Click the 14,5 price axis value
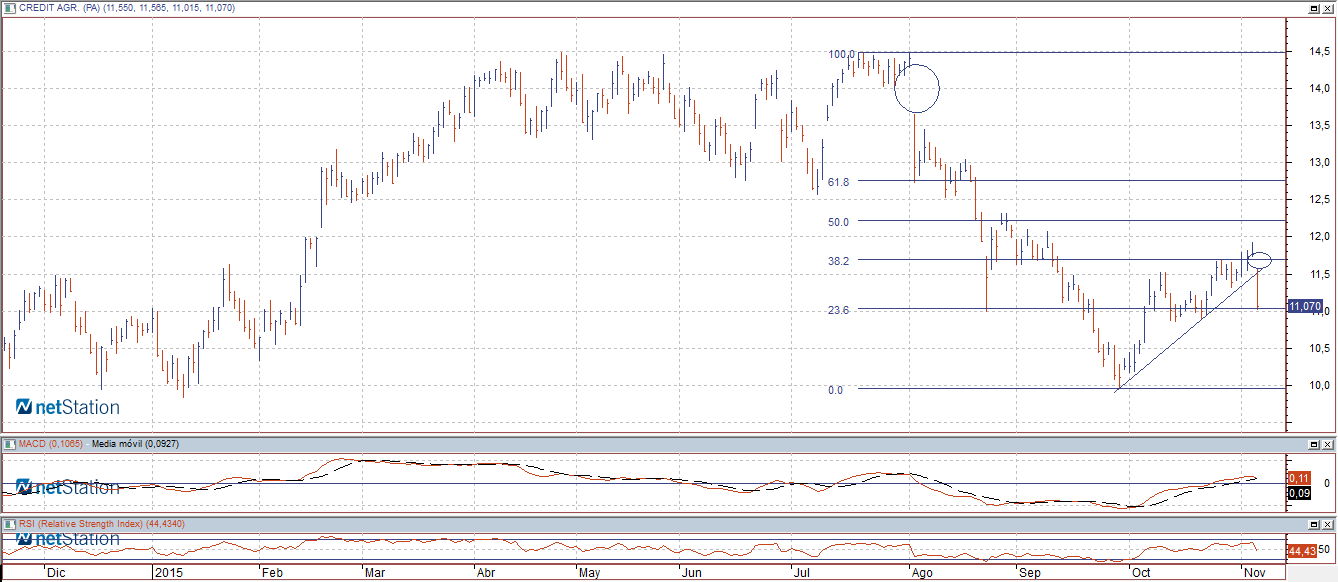 [1318, 52]
